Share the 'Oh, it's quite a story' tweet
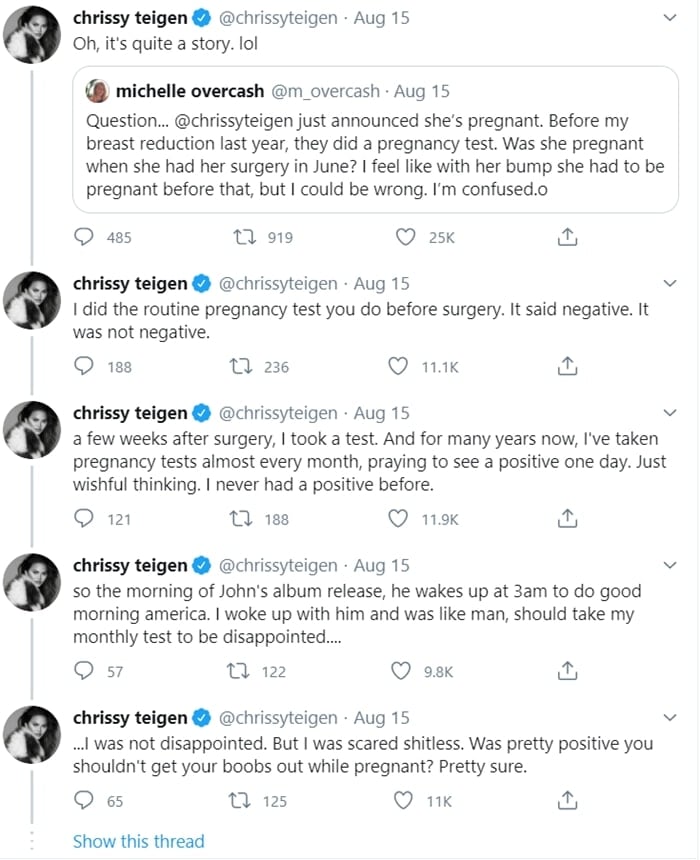Viewport: 700px width, 860px height. [x=566, y=237]
